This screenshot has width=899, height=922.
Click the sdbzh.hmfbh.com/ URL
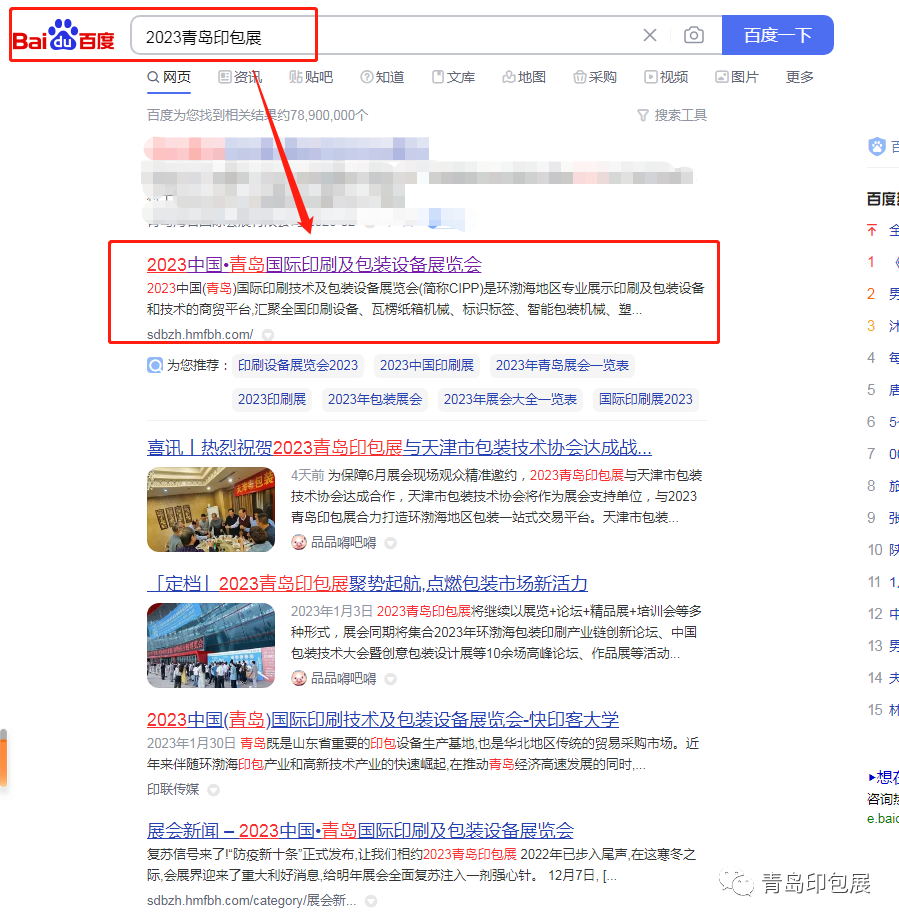[200, 335]
